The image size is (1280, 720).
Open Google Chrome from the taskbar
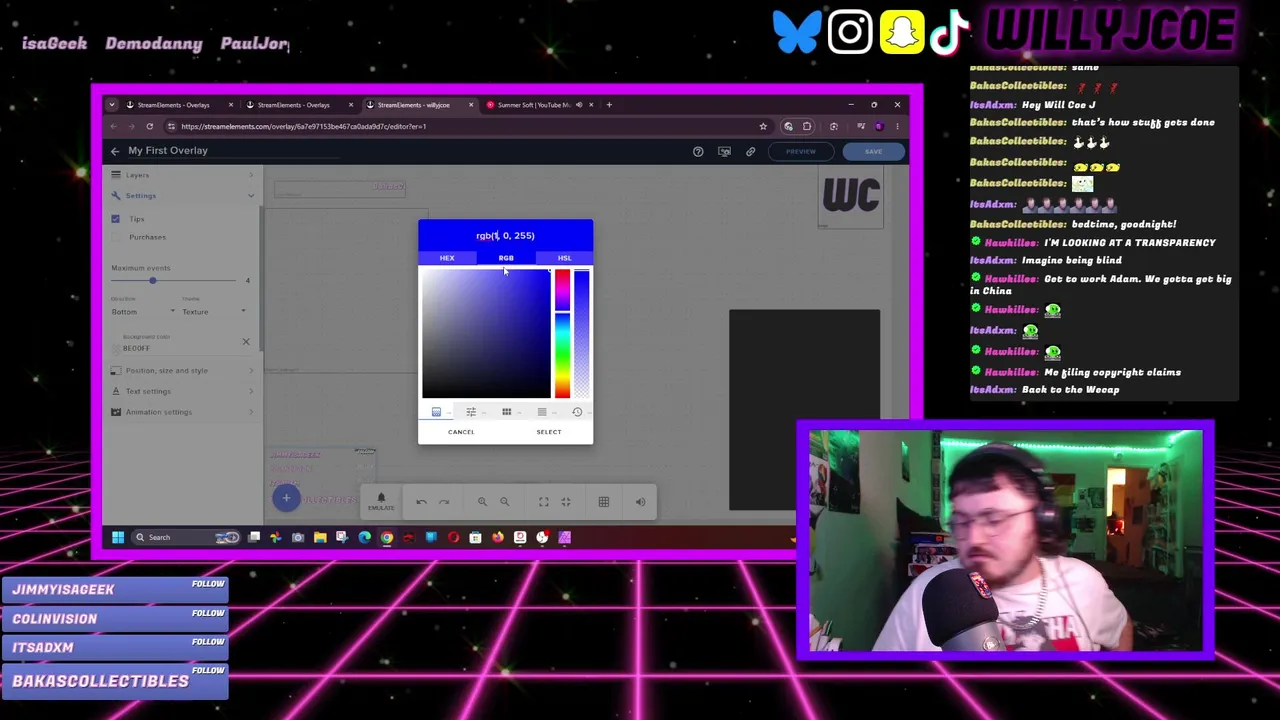pyautogui.click(x=386, y=537)
